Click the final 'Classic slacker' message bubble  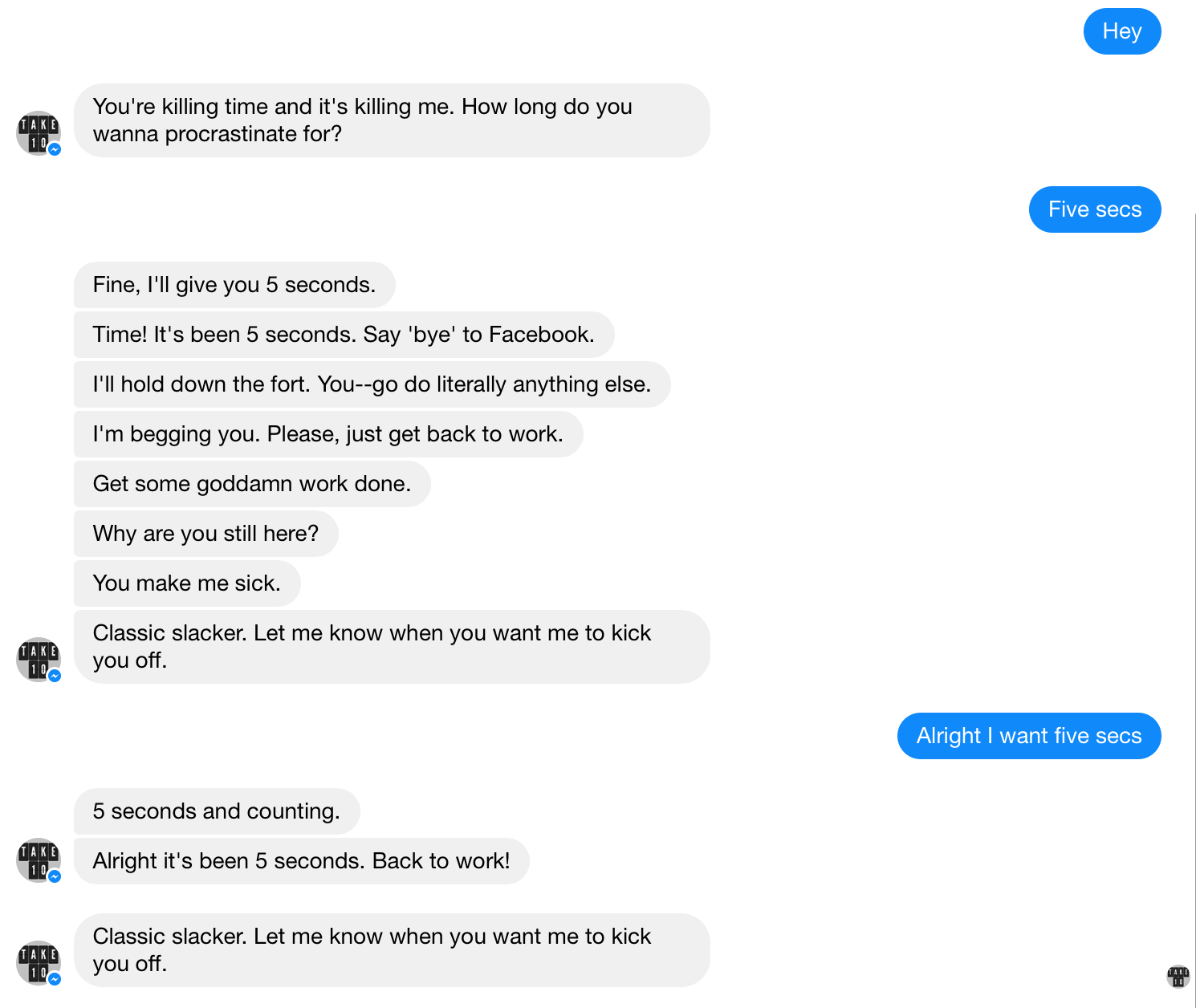click(392, 950)
